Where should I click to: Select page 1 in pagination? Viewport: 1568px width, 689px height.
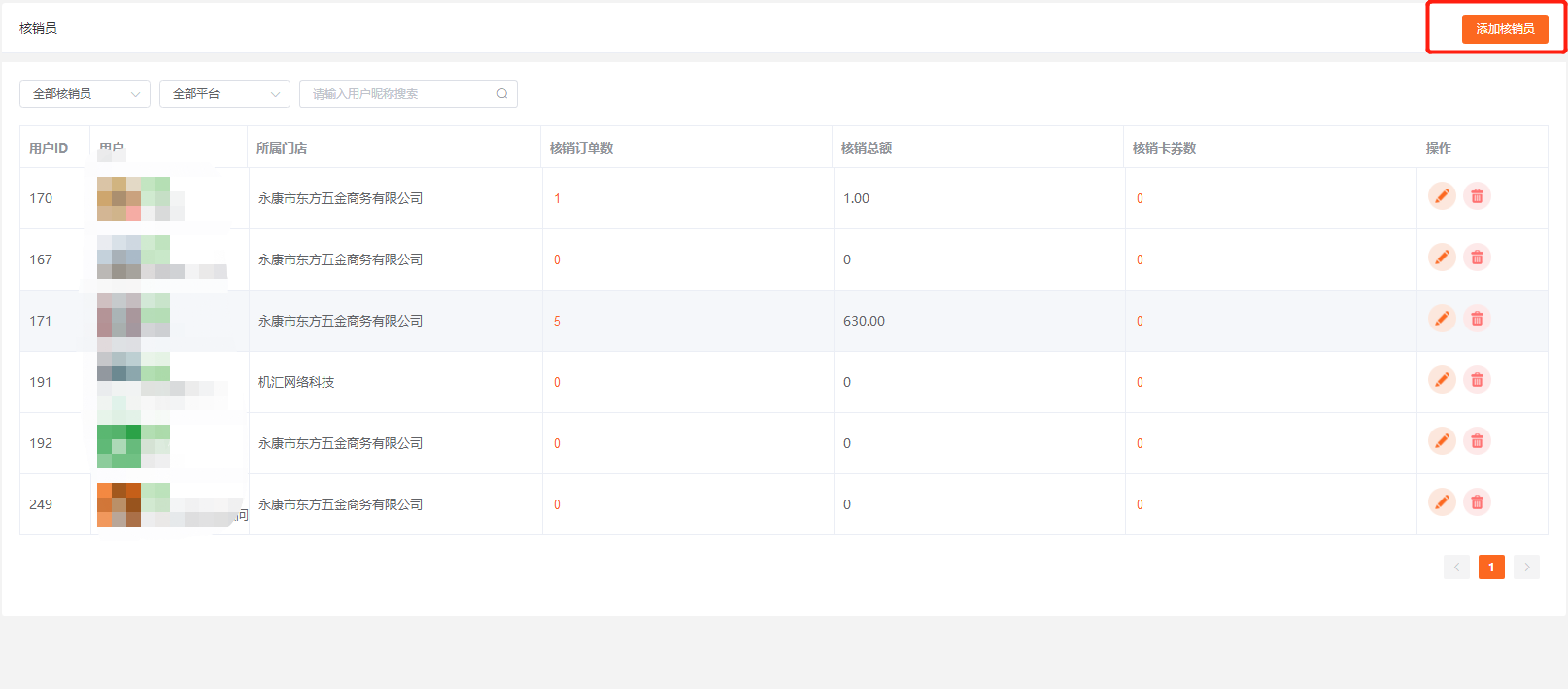[1491, 568]
